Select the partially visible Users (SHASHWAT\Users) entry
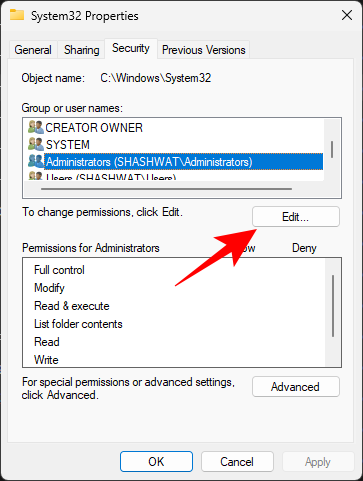 point(111,177)
